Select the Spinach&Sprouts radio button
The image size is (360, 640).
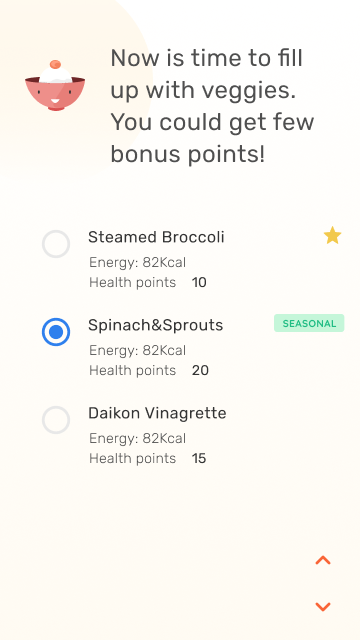(x=56, y=332)
